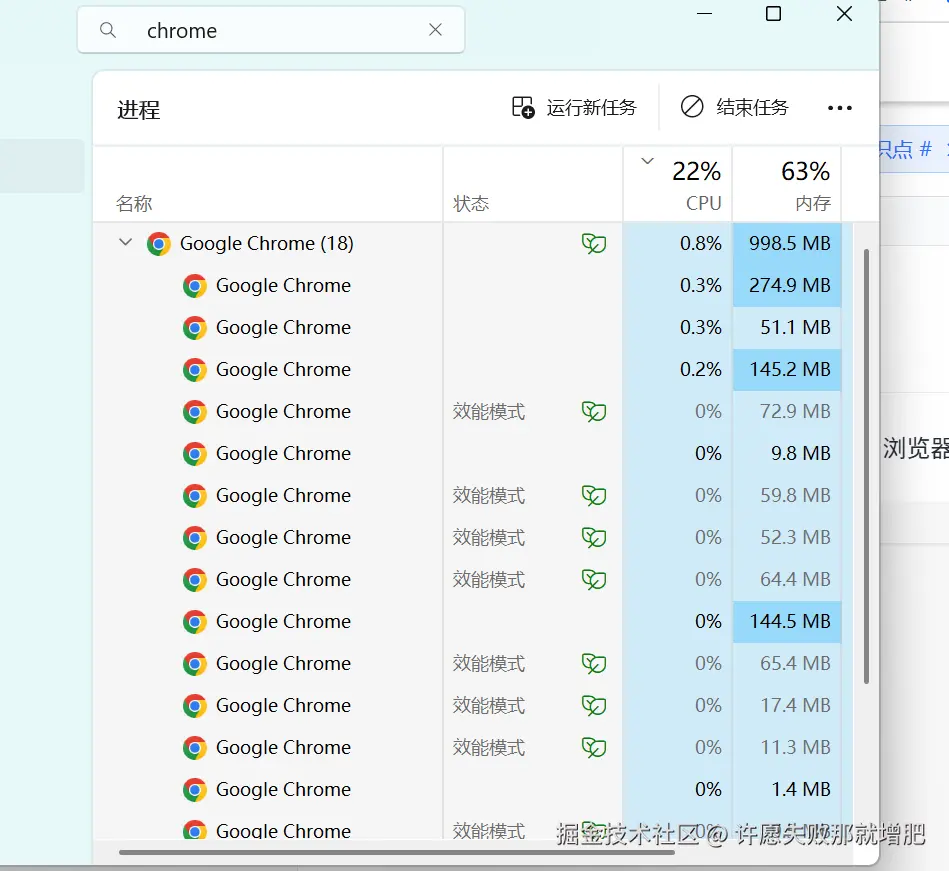Image resolution: width=949 pixels, height=871 pixels.
Task: Click the vertical scrollbar of process list
Action: click(x=866, y=466)
